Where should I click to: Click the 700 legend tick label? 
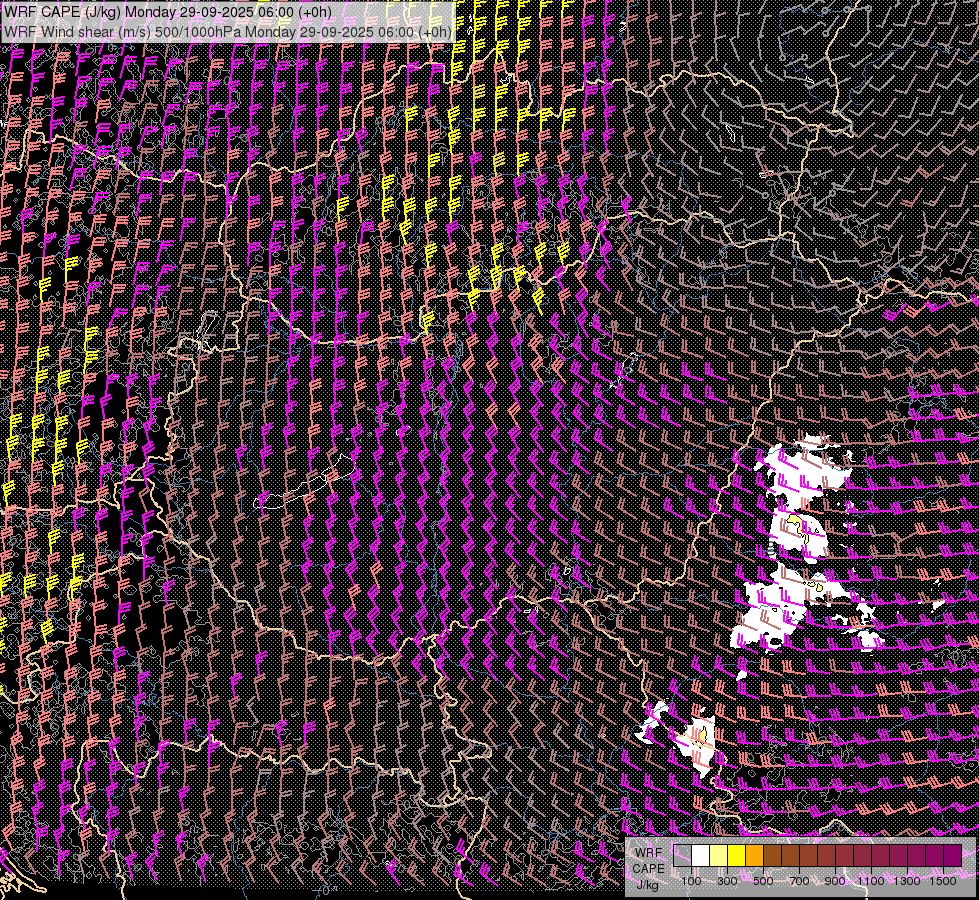click(x=799, y=881)
